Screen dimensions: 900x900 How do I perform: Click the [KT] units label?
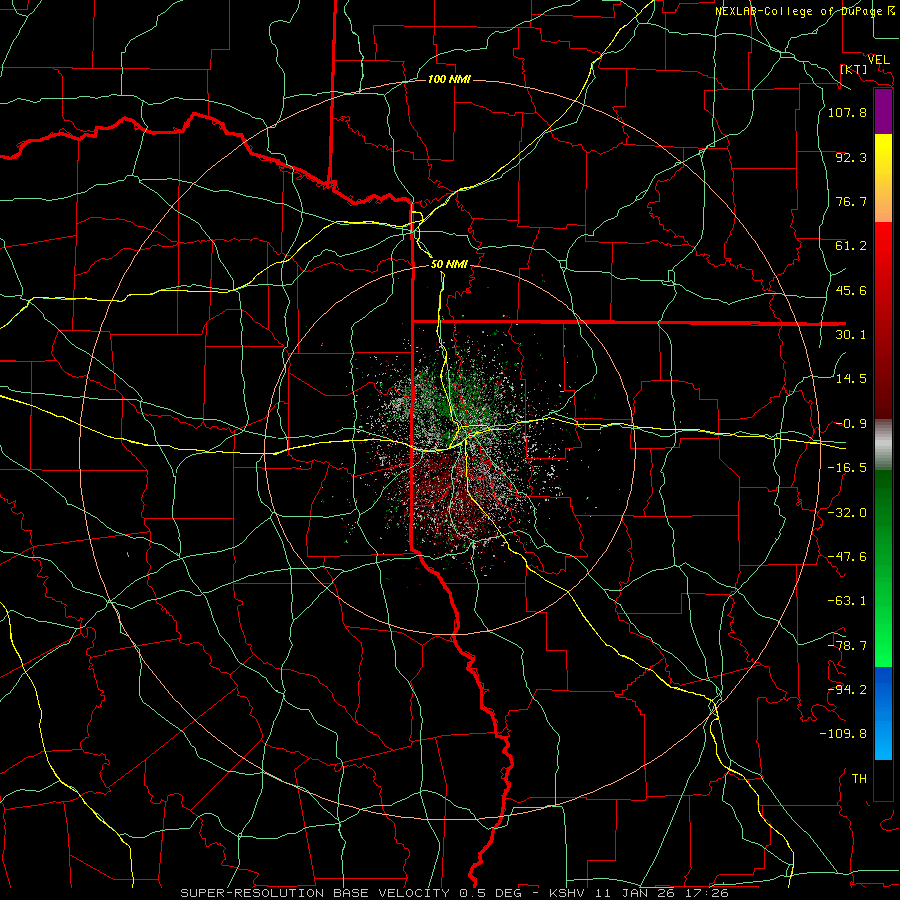point(853,69)
